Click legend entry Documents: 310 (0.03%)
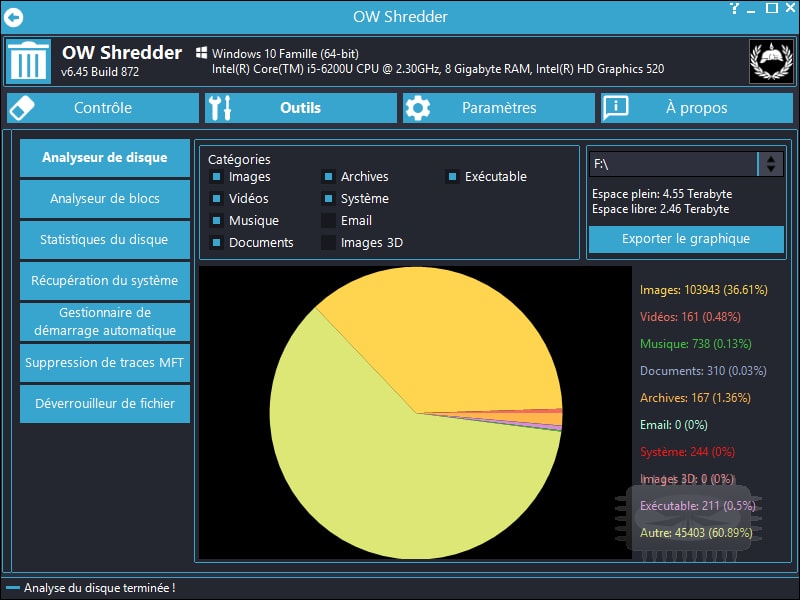The width and height of the screenshot is (800, 600). tap(703, 371)
